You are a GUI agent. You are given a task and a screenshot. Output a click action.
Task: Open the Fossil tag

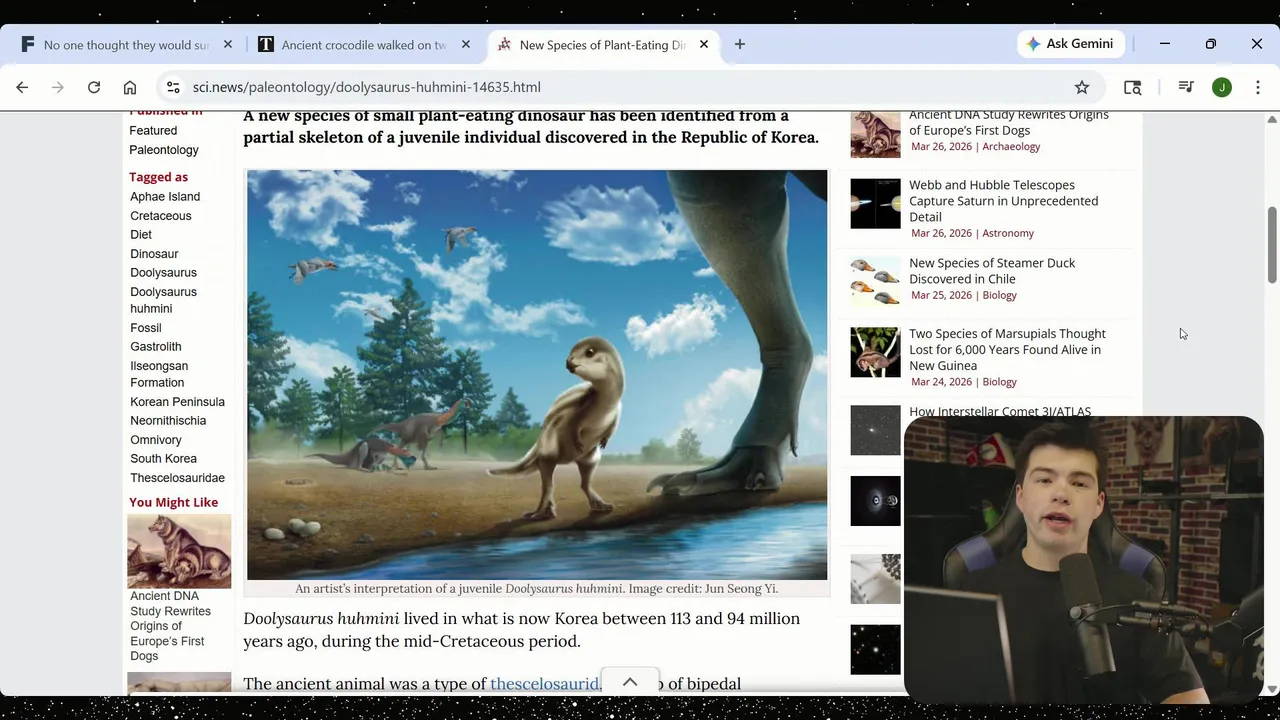click(146, 328)
